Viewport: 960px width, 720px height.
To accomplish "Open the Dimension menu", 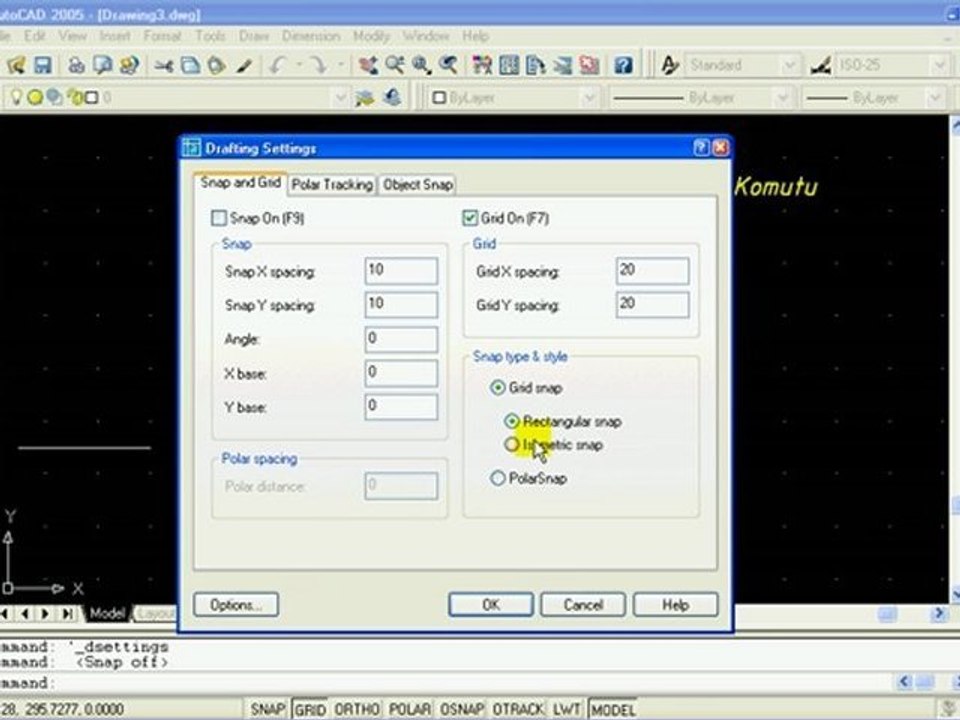I will pos(311,36).
